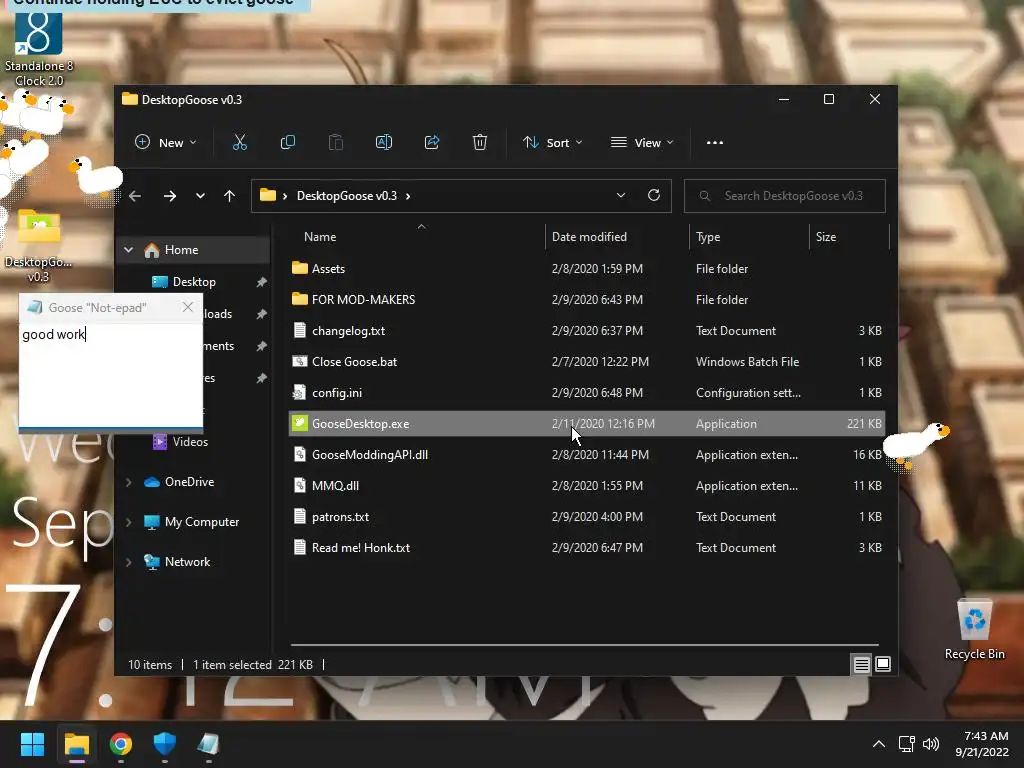Screen dimensions: 1024x768
Task: Select Home in navigation pane
Action: (x=182, y=249)
